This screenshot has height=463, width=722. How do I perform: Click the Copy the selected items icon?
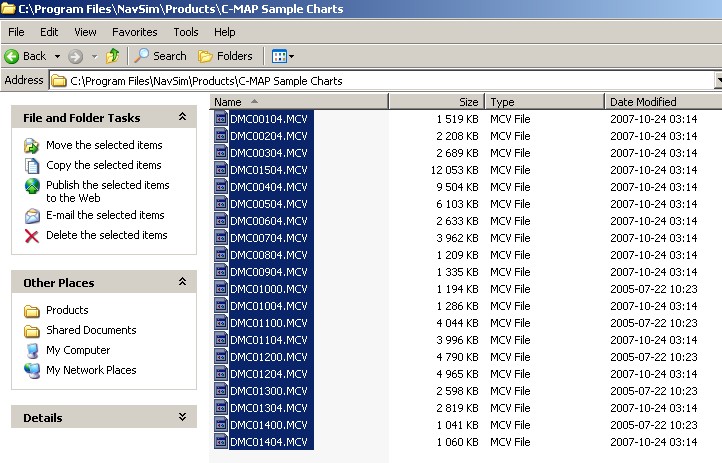coord(31,166)
